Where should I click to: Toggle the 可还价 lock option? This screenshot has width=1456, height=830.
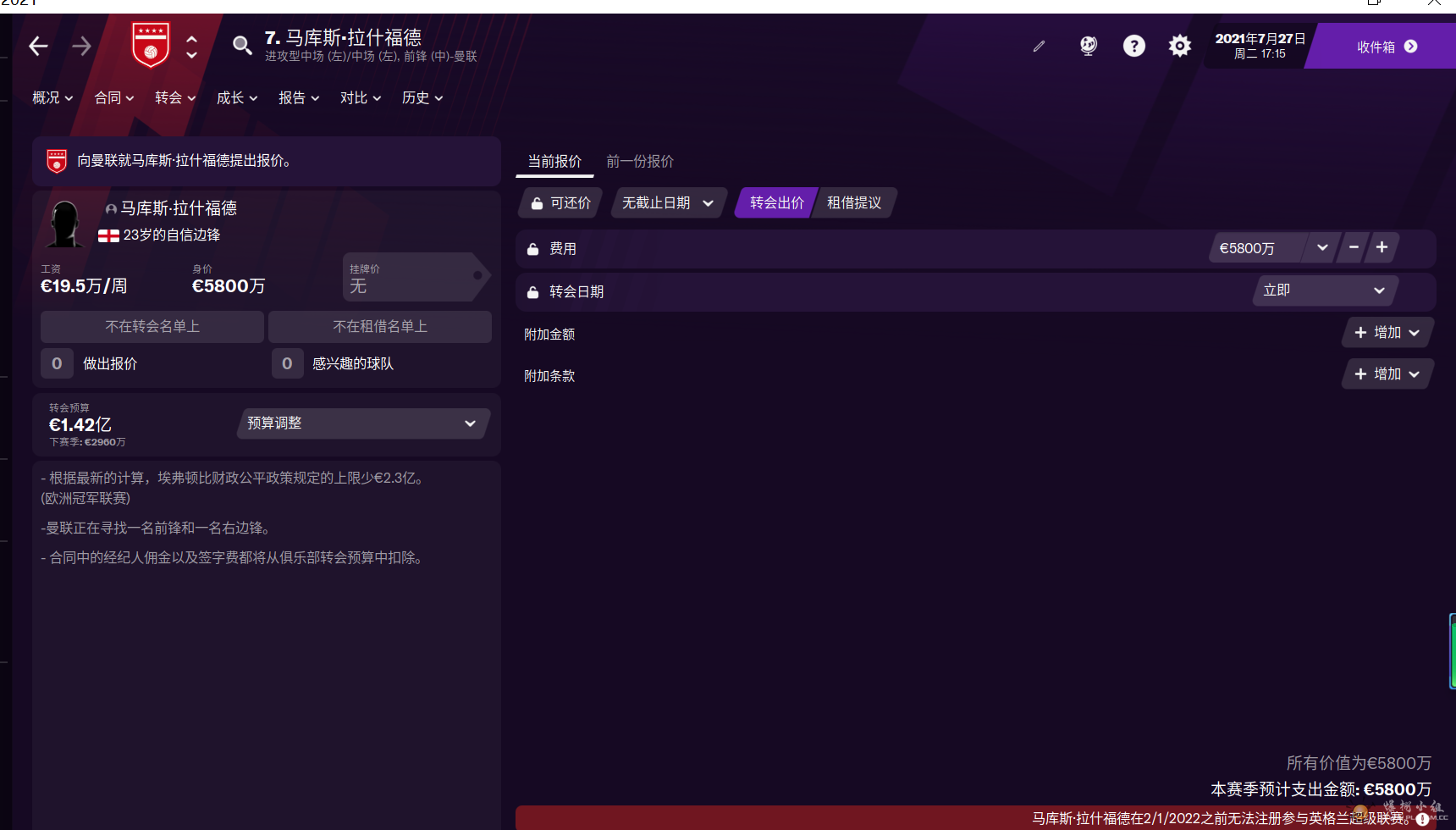click(560, 203)
